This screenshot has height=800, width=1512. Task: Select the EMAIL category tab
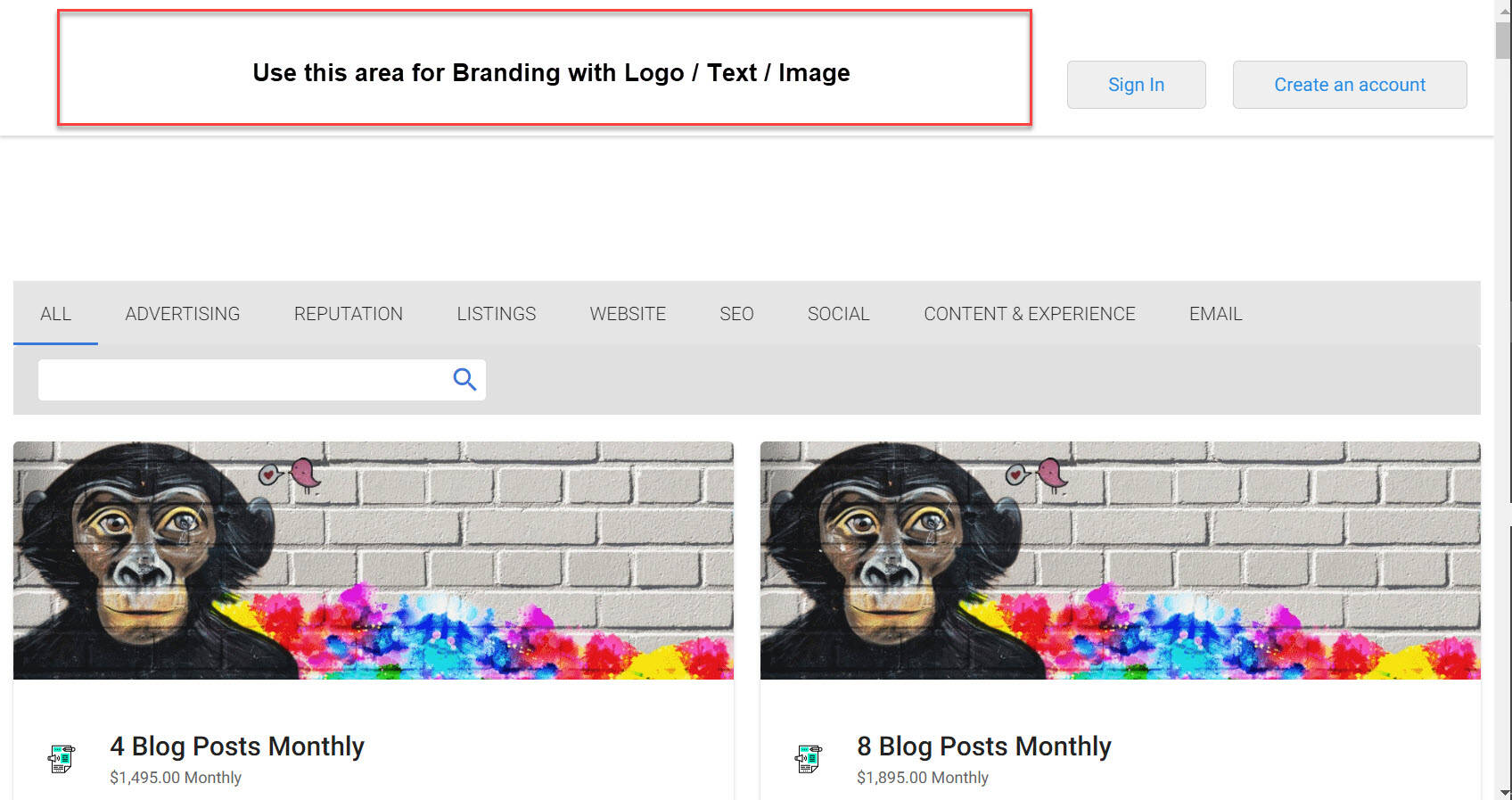point(1216,314)
